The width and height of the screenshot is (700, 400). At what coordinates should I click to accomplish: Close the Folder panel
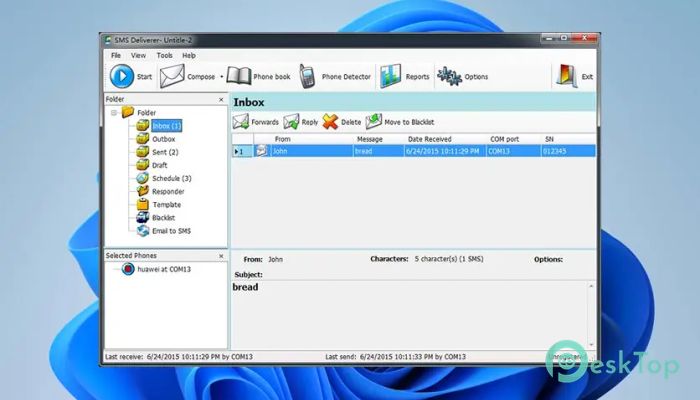[x=221, y=100]
